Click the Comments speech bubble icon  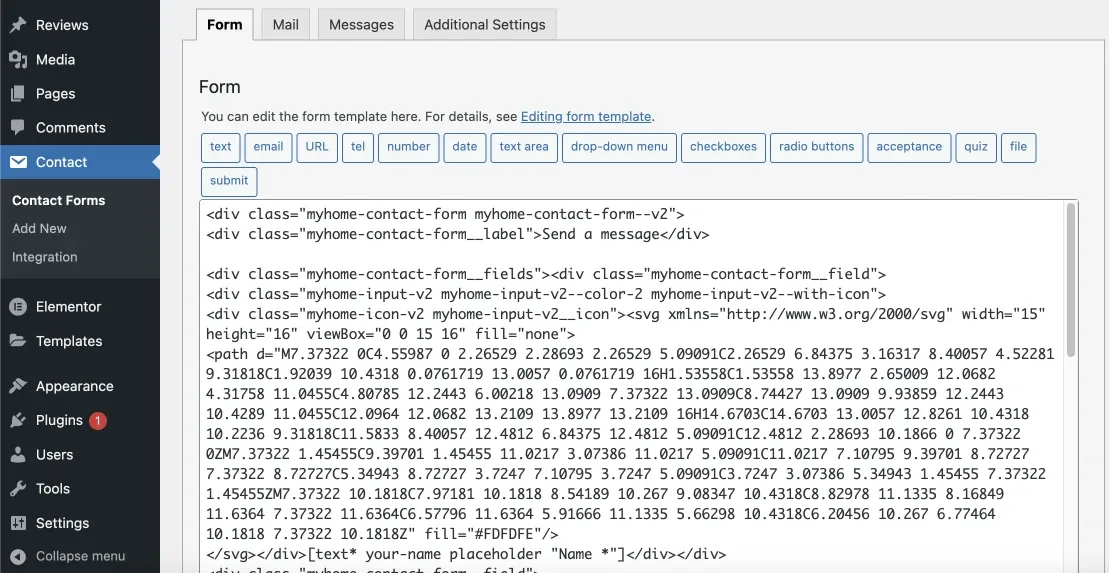18,127
